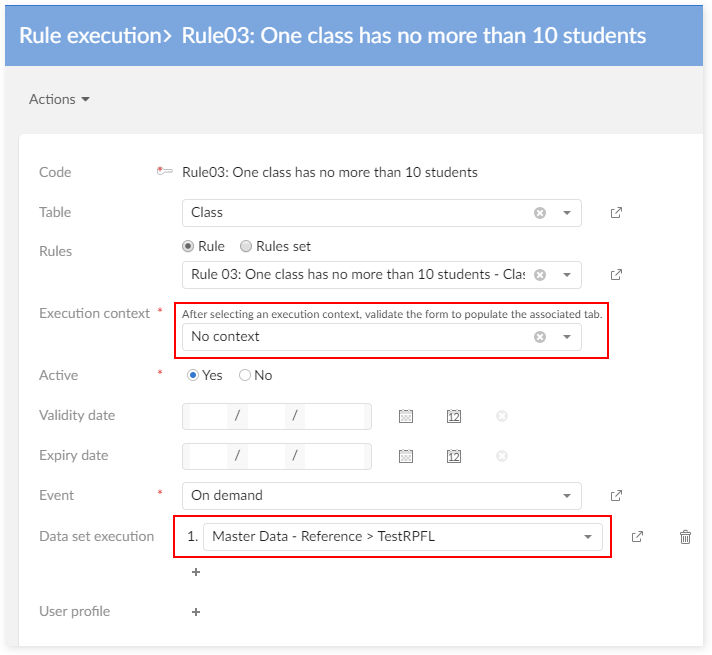Select the Rule radio button
Viewport: 712px width, 655px height.
click(188, 246)
